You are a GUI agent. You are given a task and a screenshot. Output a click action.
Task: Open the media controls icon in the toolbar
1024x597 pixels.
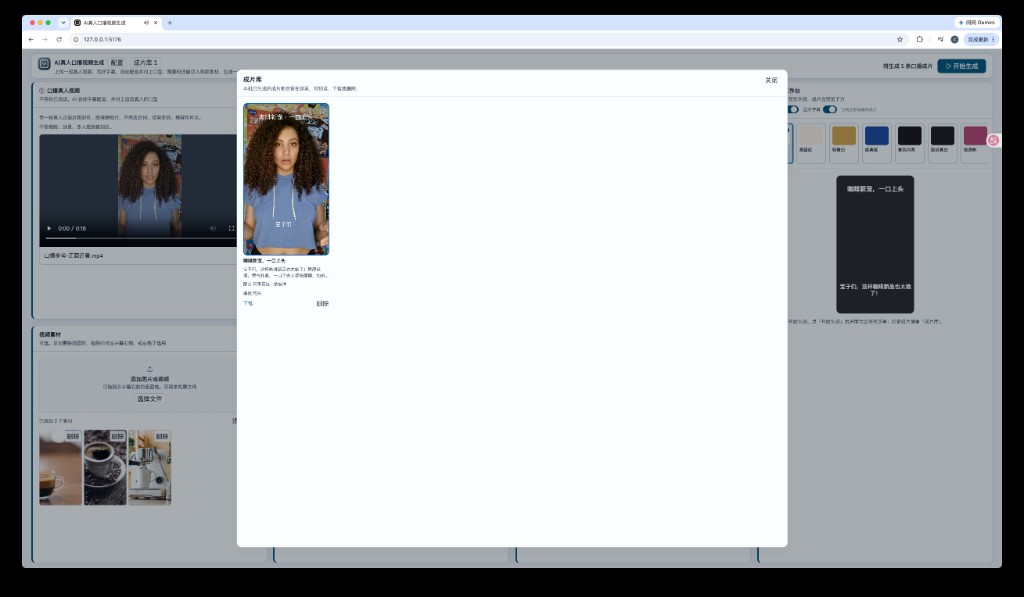click(940, 40)
